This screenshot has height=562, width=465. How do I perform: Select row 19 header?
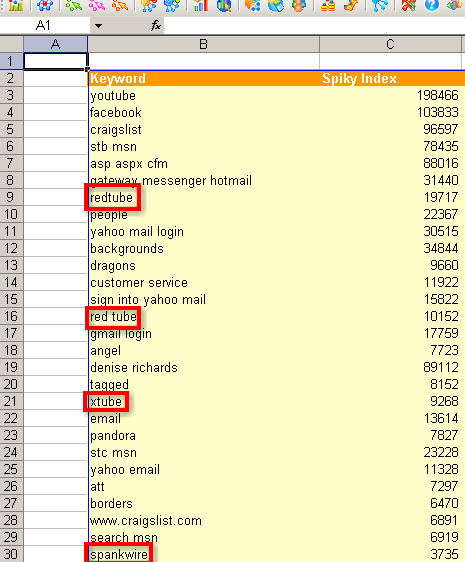[11, 367]
